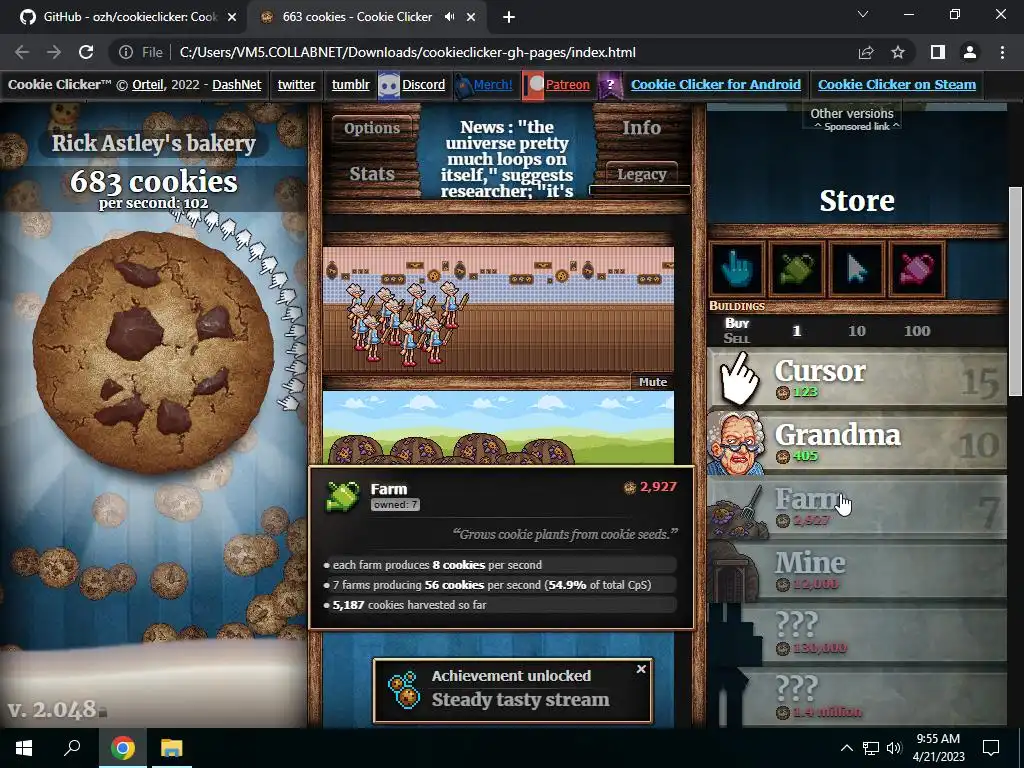
Task: Buy a Cursor for 123 cookies
Action: pos(857,379)
